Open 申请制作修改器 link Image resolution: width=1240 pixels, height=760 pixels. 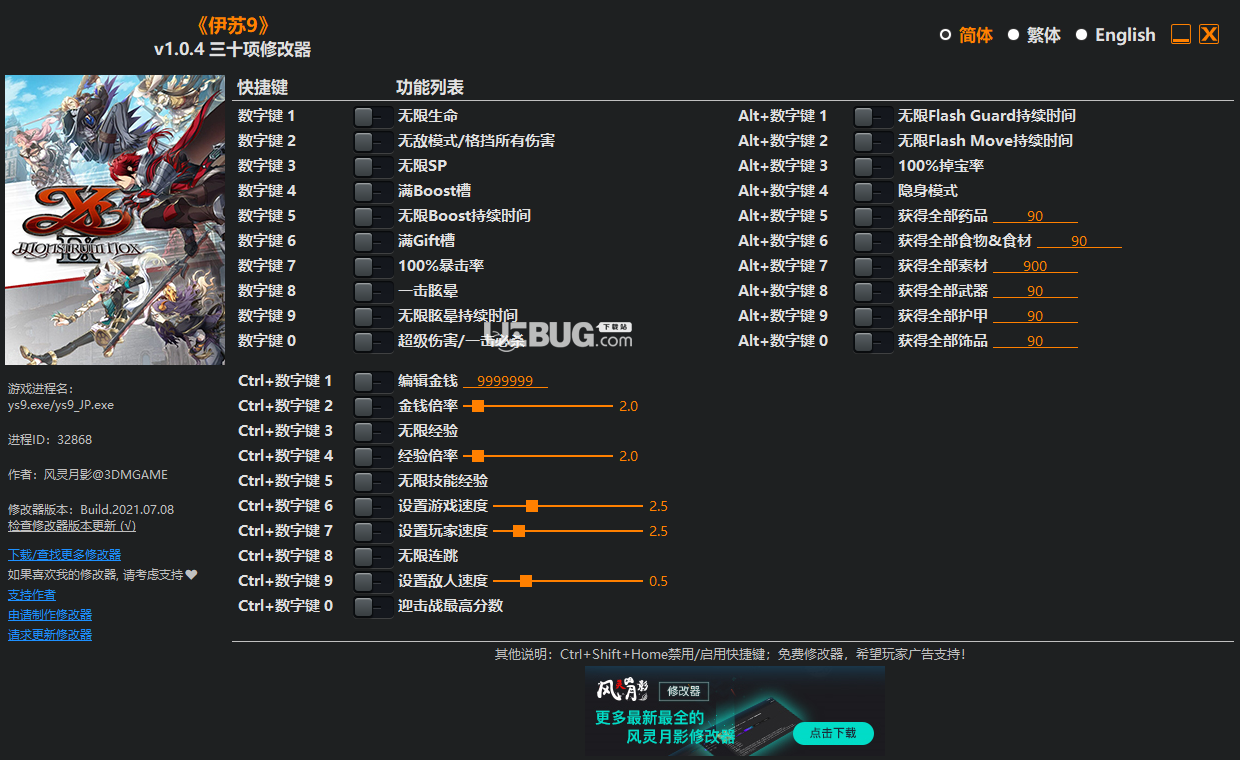pos(50,615)
